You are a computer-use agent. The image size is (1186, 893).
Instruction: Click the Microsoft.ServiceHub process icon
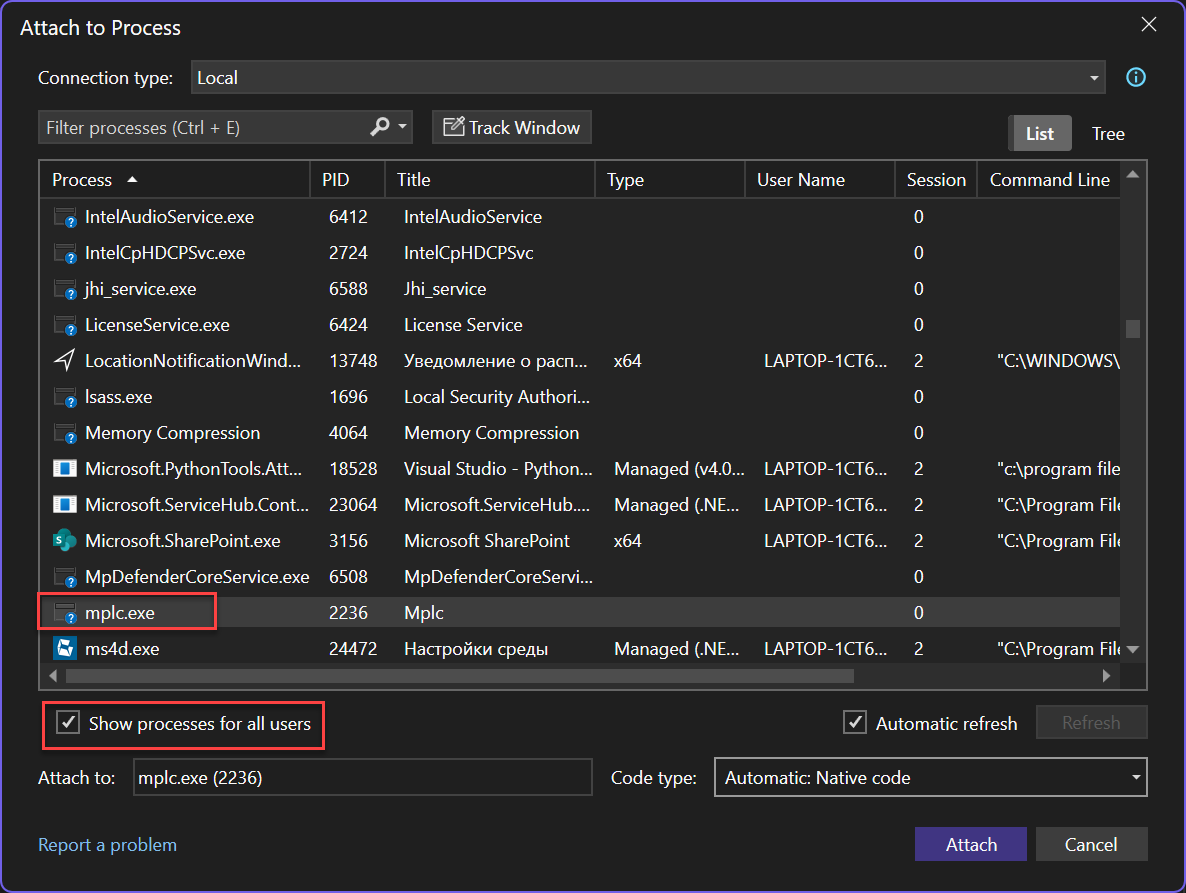click(x=65, y=505)
